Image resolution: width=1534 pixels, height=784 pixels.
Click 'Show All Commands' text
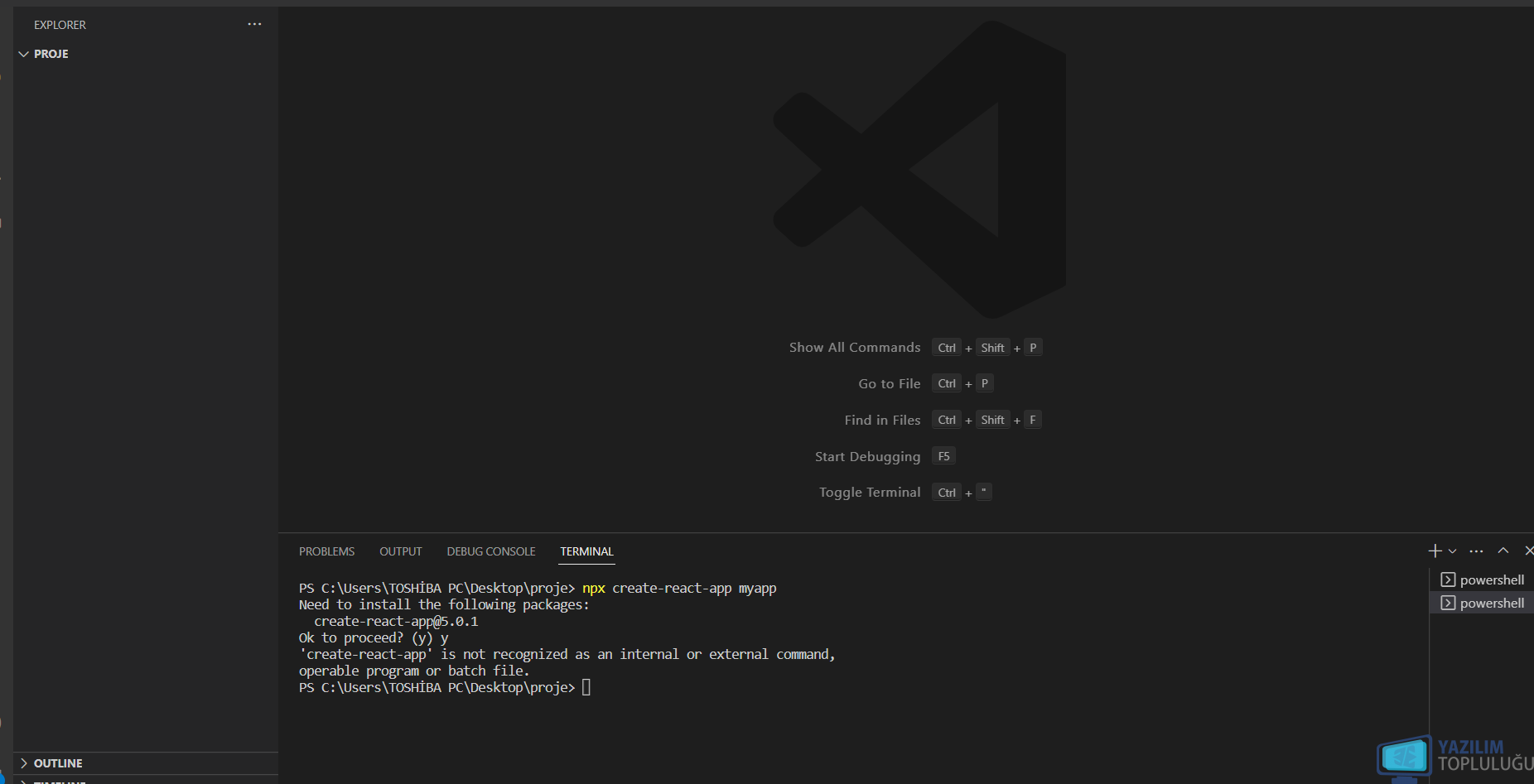coord(855,348)
